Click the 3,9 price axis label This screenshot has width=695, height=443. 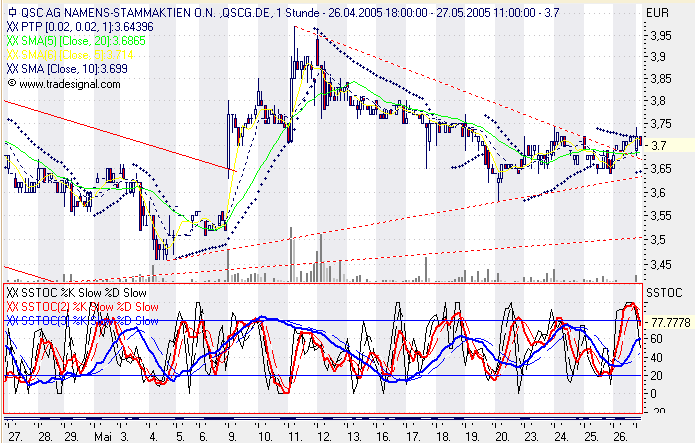(658, 57)
